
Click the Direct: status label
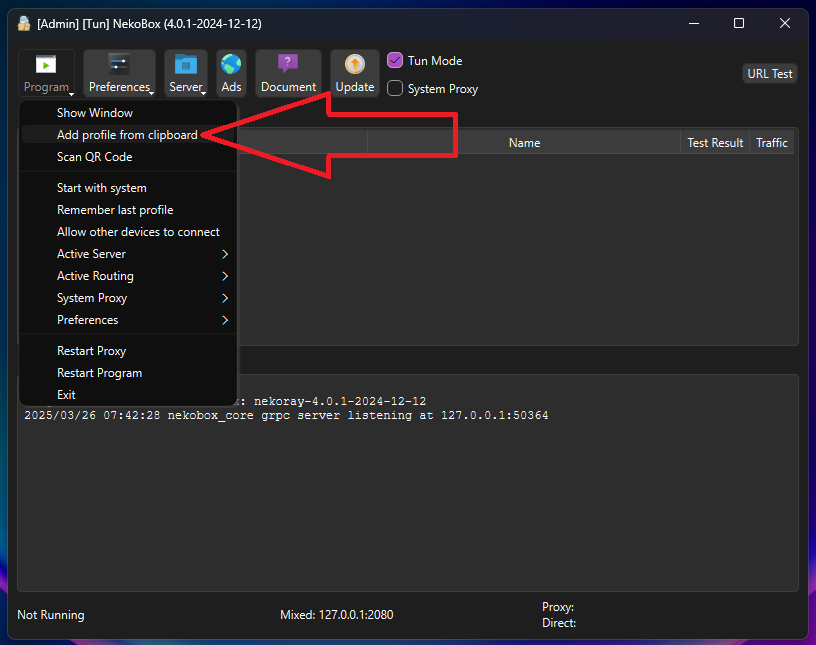pyautogui.click(x=559, y=623)
